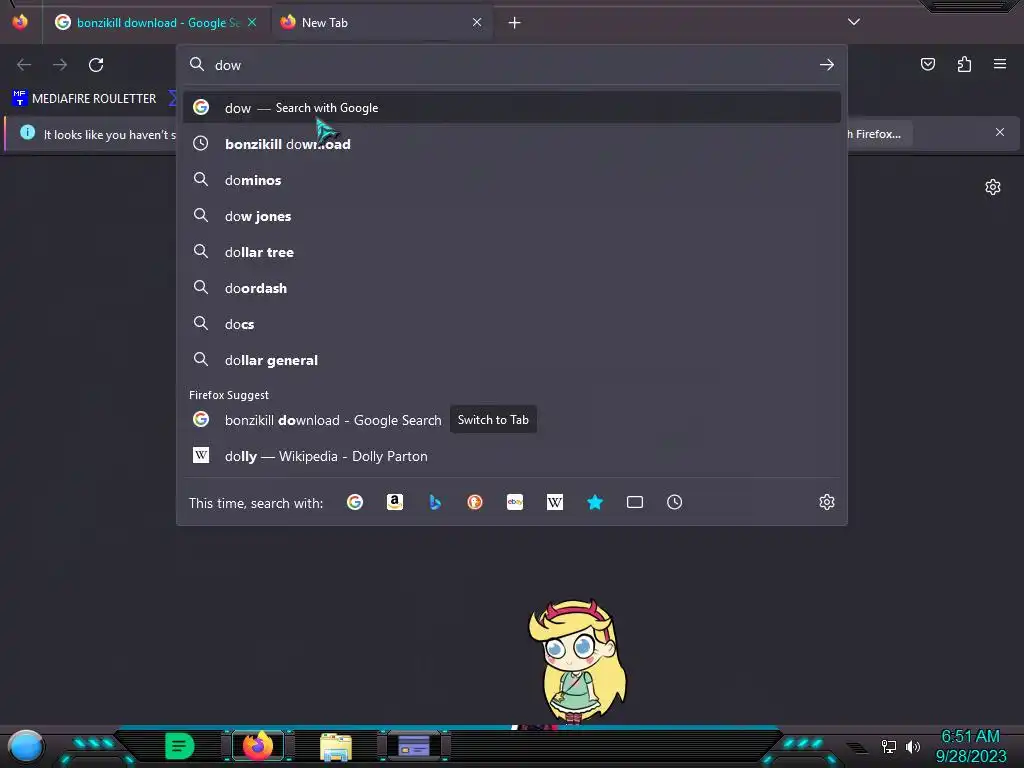The height and width of the screenshot is (768, 1024).
Task: Reload the current page
Action: [96, 65]
